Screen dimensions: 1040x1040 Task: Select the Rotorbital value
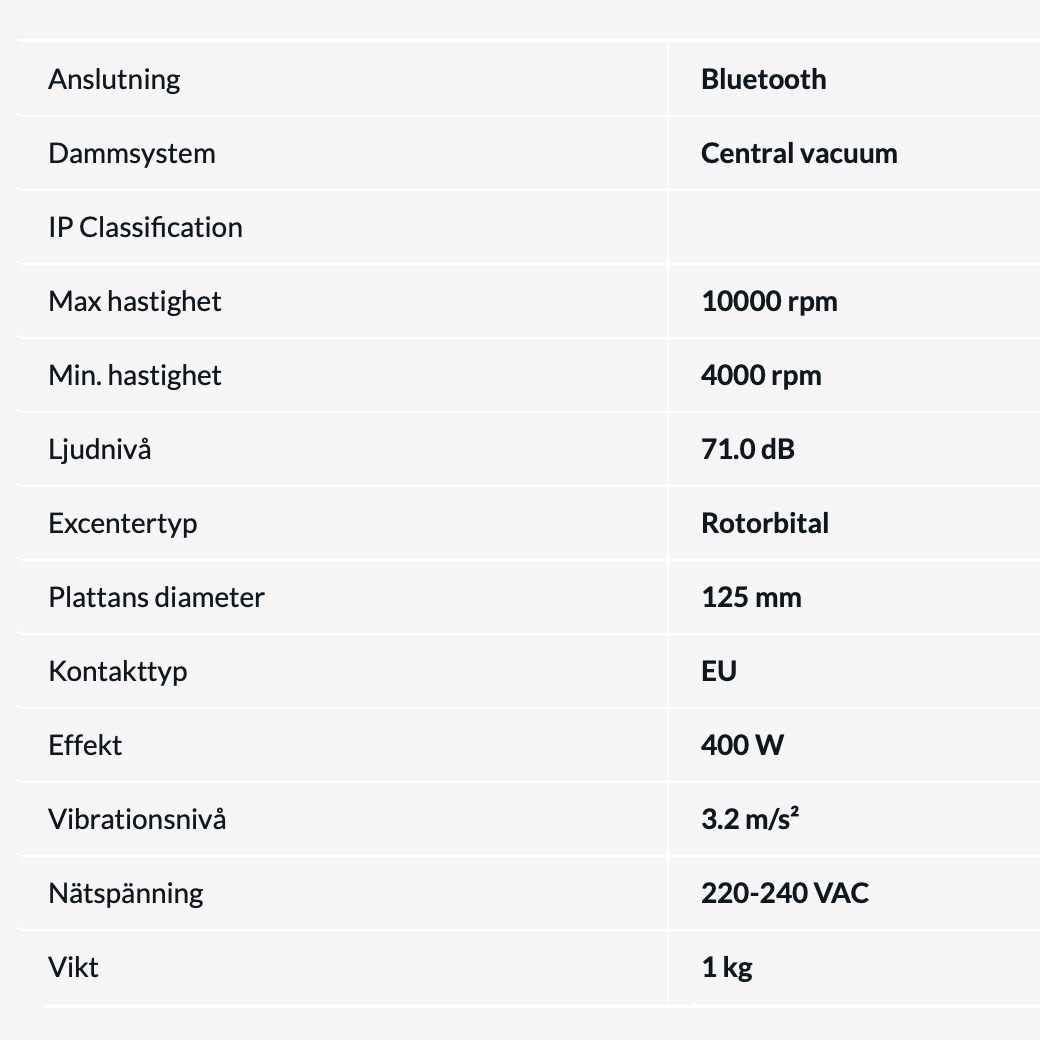point(765,523)
